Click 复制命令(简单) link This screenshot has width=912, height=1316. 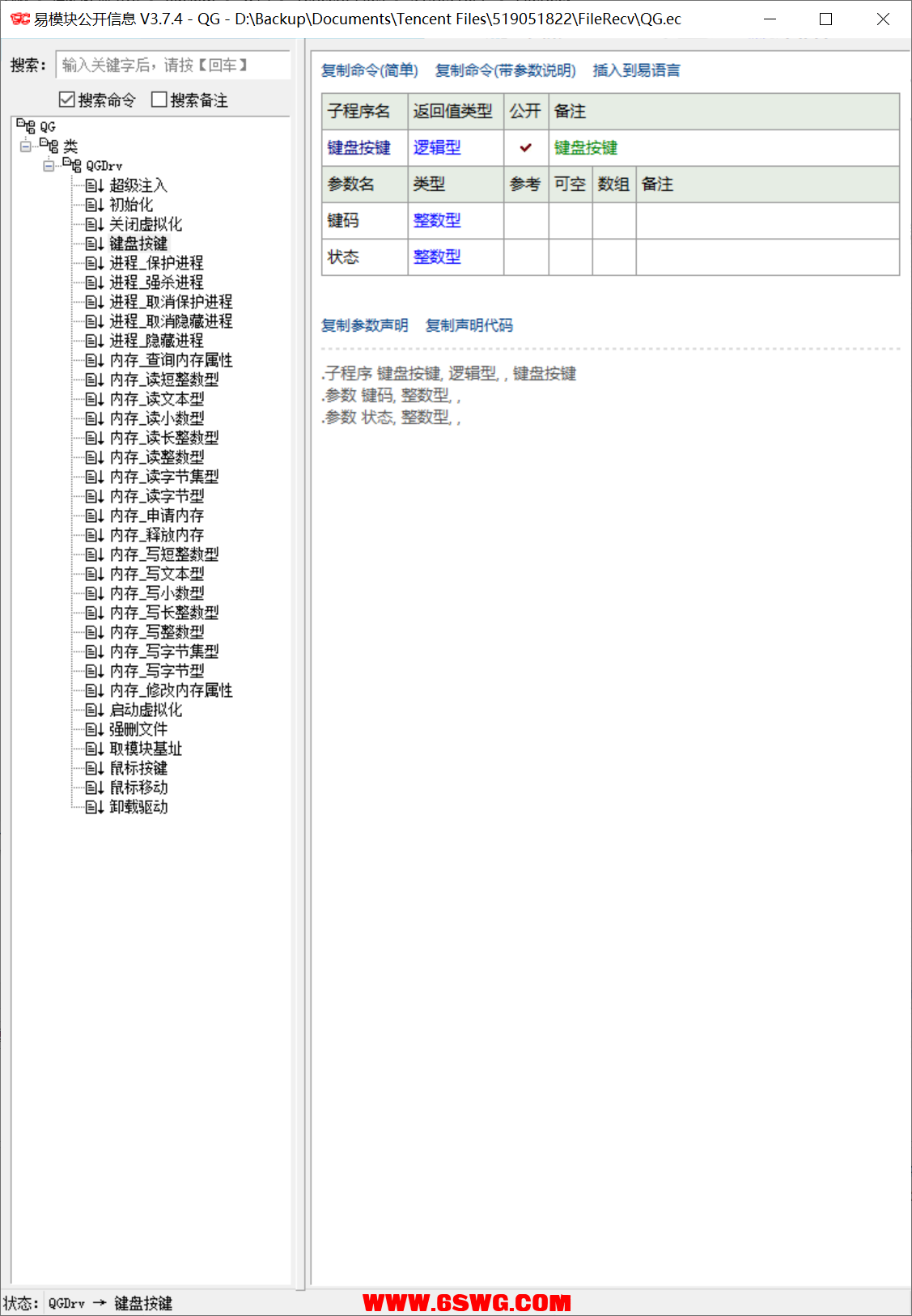370,71
